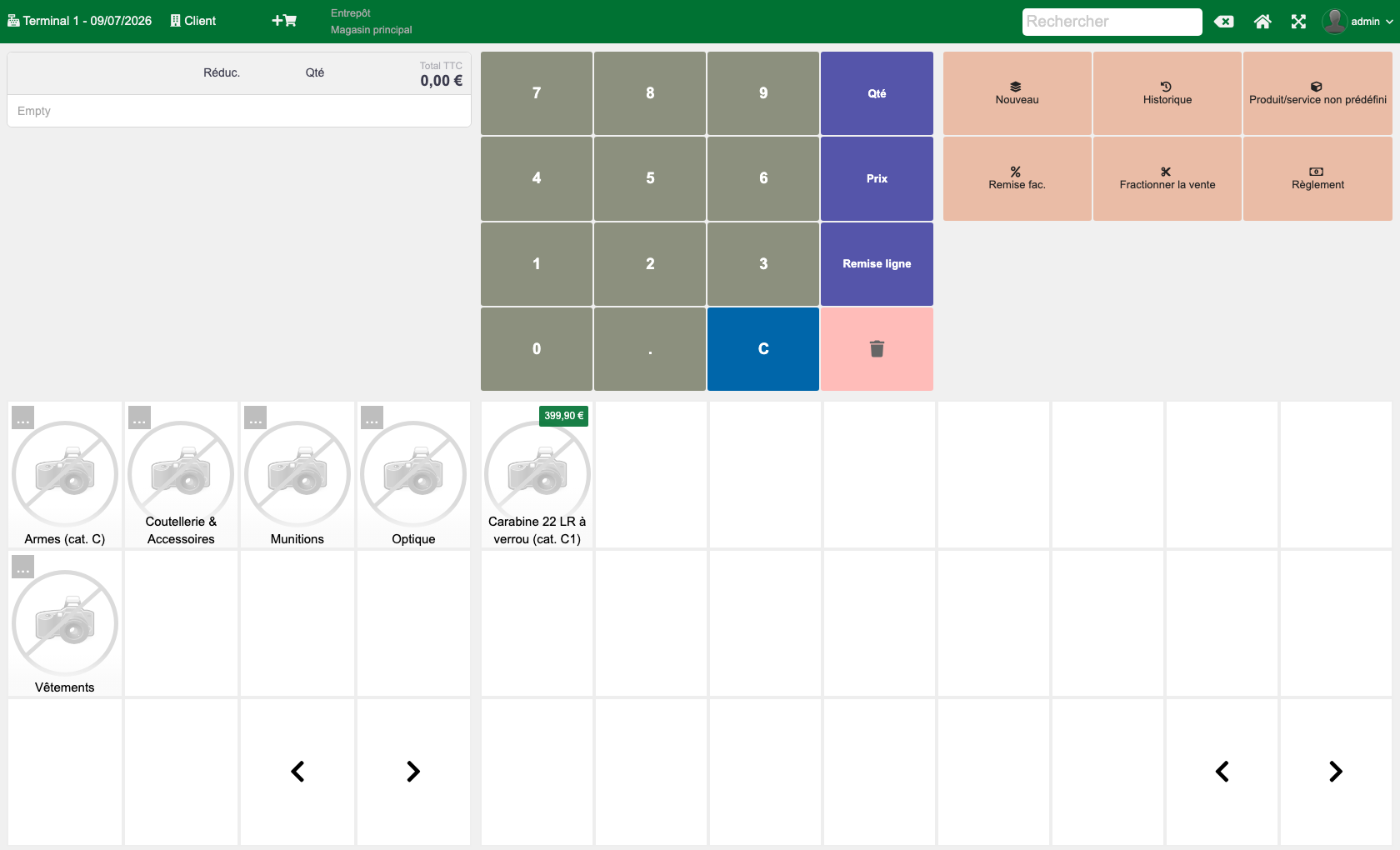Screen dimensions: 1400x850
Task: Toggle fullscreen with the expand arrows icon
Action: [1298, 22]
